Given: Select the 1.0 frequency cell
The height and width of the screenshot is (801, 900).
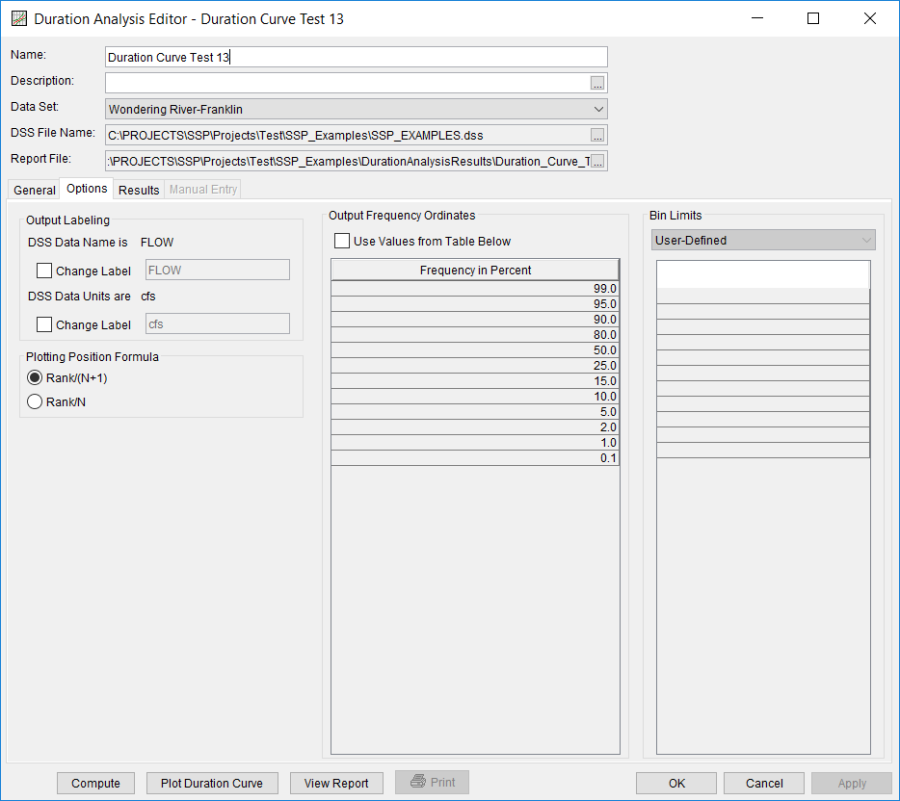Looking at the screenshot, I should coord(475,443).
